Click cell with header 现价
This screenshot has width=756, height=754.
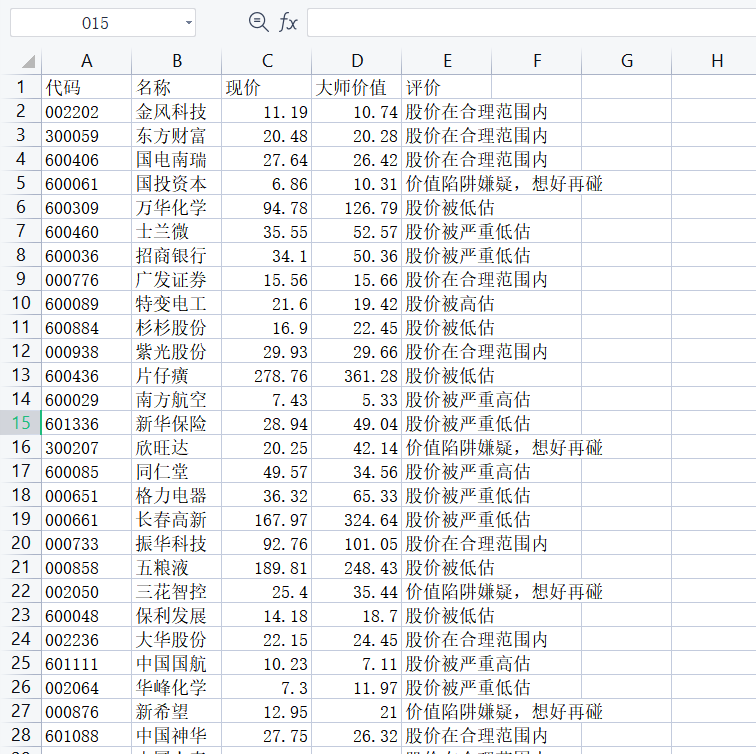pyautogui.click(x=267, y=87)
